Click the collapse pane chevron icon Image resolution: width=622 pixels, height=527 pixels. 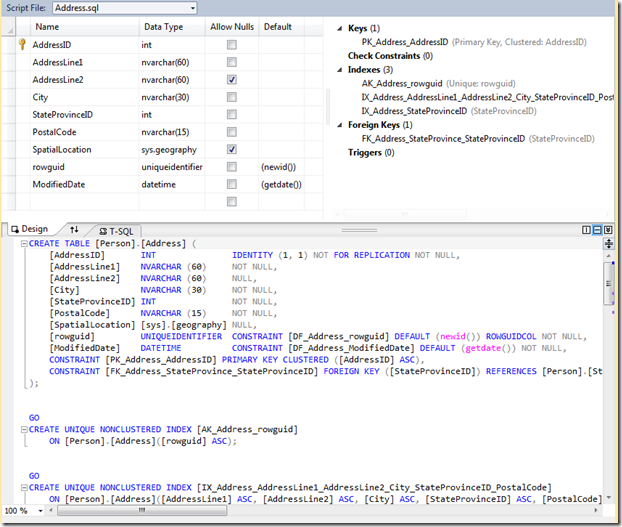608,230
